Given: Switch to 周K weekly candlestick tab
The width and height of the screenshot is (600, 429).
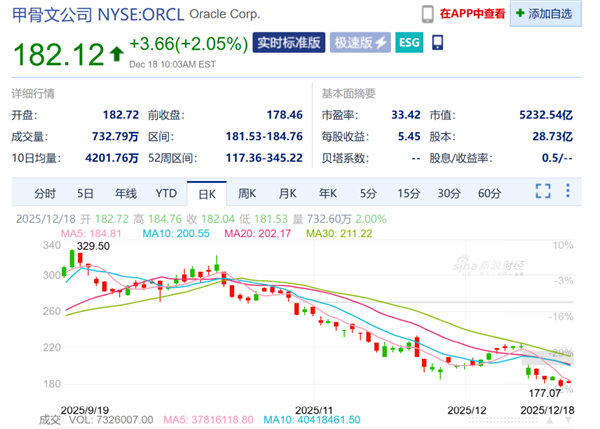Looking at the screenshot, I should [x=246, y=193].
